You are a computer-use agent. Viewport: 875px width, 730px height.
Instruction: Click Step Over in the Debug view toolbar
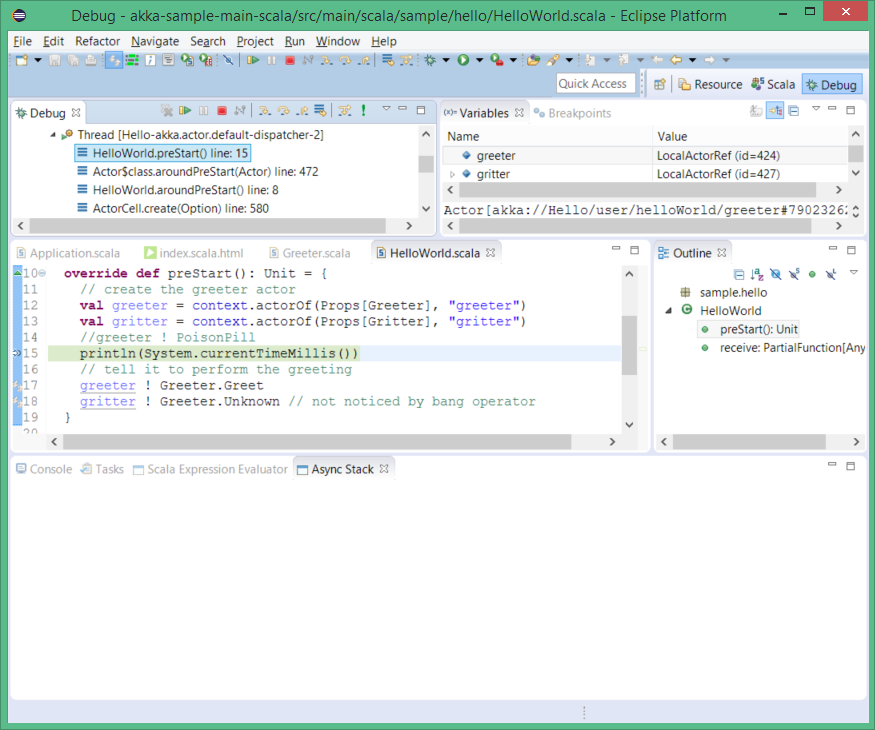(x=283, y=111)
